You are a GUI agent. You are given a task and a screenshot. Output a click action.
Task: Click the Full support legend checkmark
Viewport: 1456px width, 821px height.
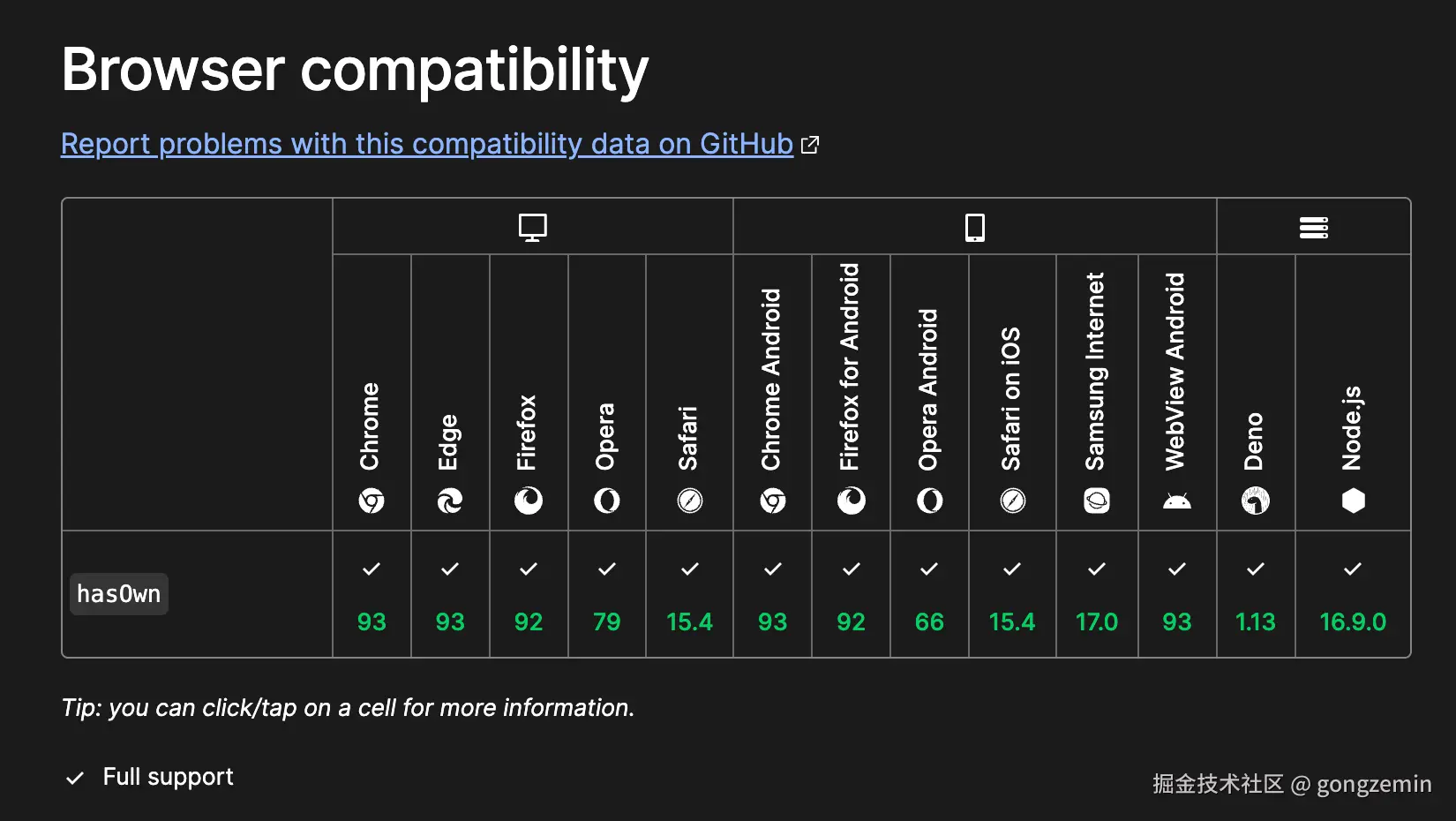tap(75, 778)
